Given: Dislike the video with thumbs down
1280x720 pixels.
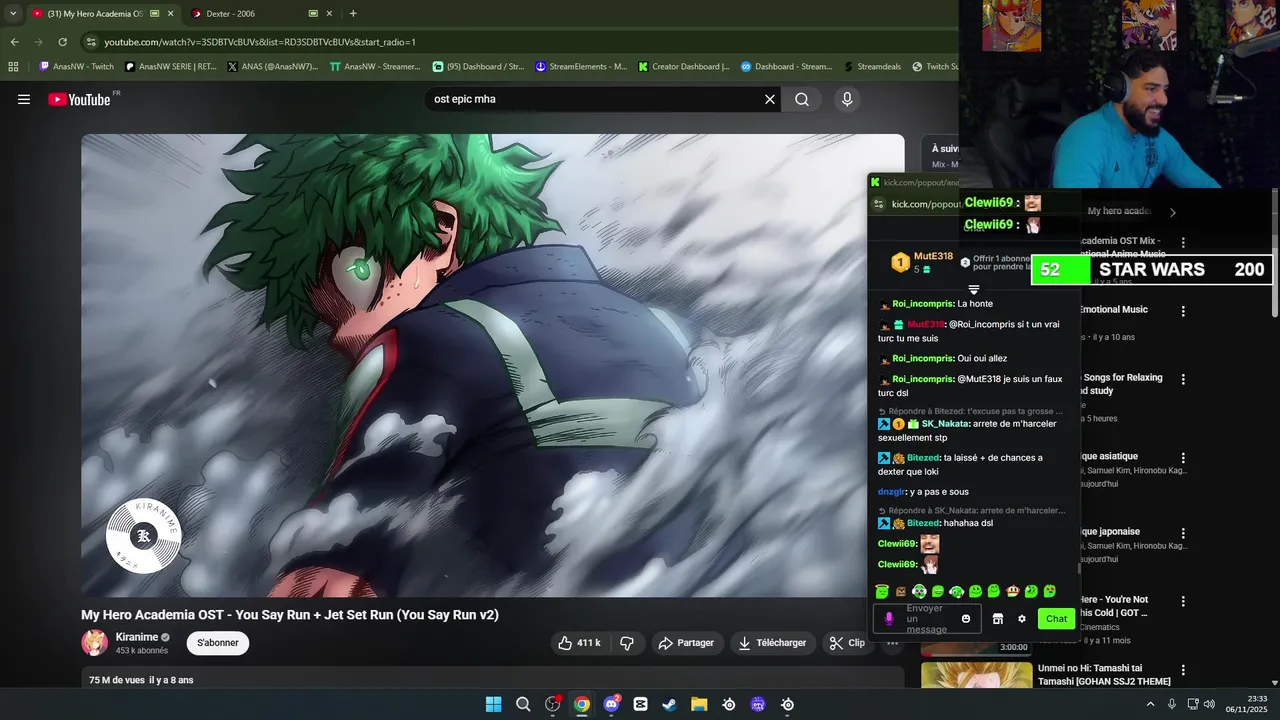Looking at the screenshot, I should [x=627, y=643].
